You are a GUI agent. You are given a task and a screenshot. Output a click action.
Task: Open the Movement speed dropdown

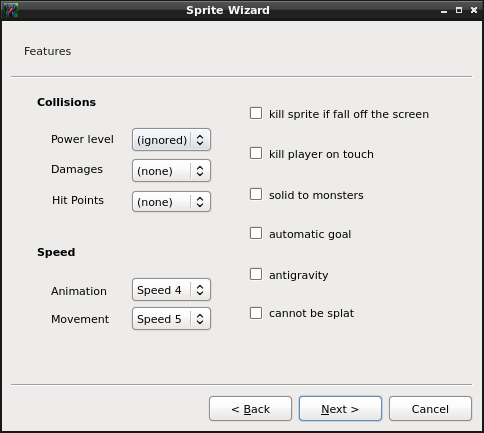point(171,319)
